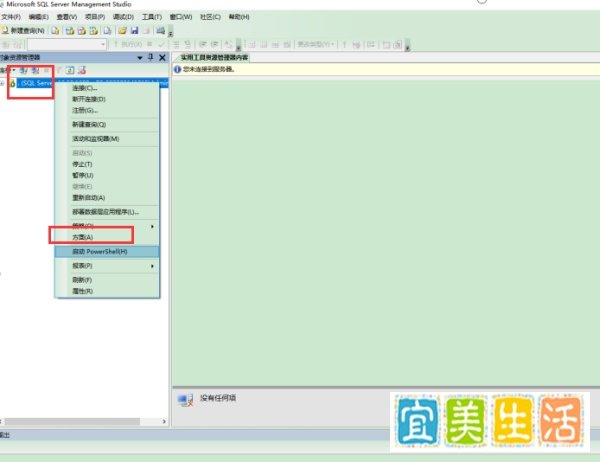
Task: Click the Filter icon in Object Explorer
Action: click(x=59, y=70)
